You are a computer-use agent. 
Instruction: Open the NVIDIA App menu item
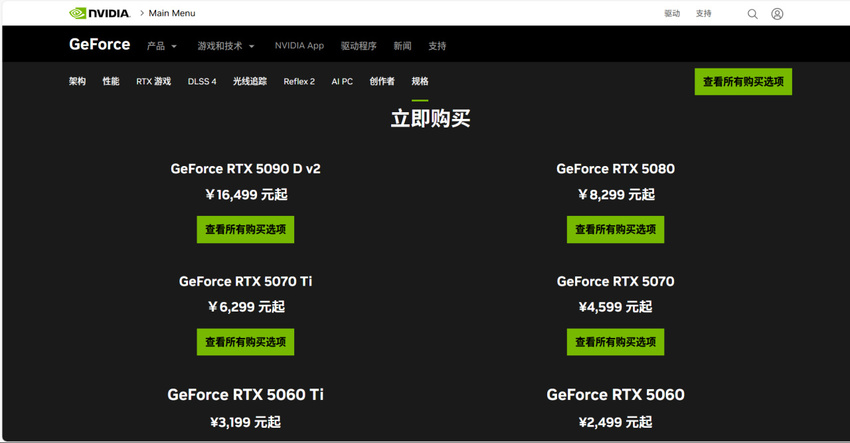pos(299,46)
